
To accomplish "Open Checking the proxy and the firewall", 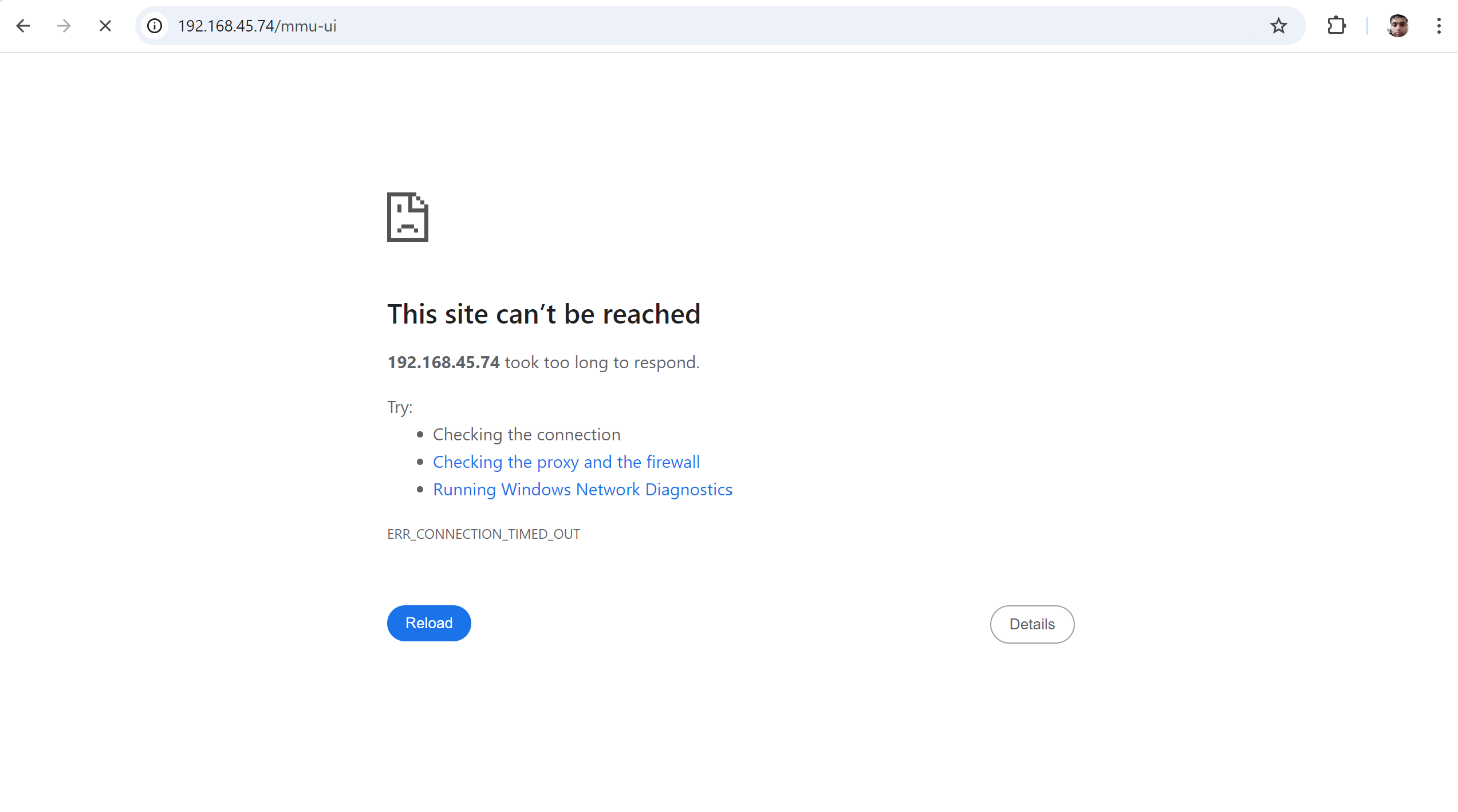I will point(566,462).
